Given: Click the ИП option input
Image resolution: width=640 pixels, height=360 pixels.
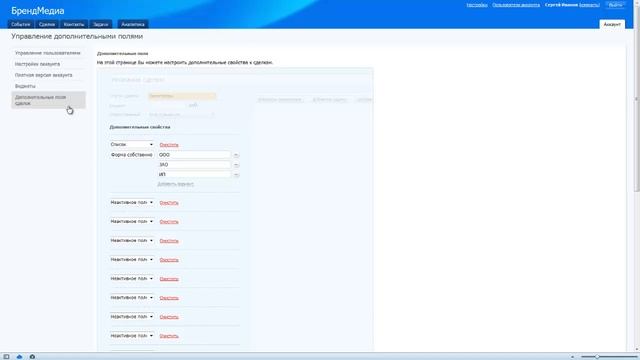Looking at the screenshot, I should (x=194, y=174).
